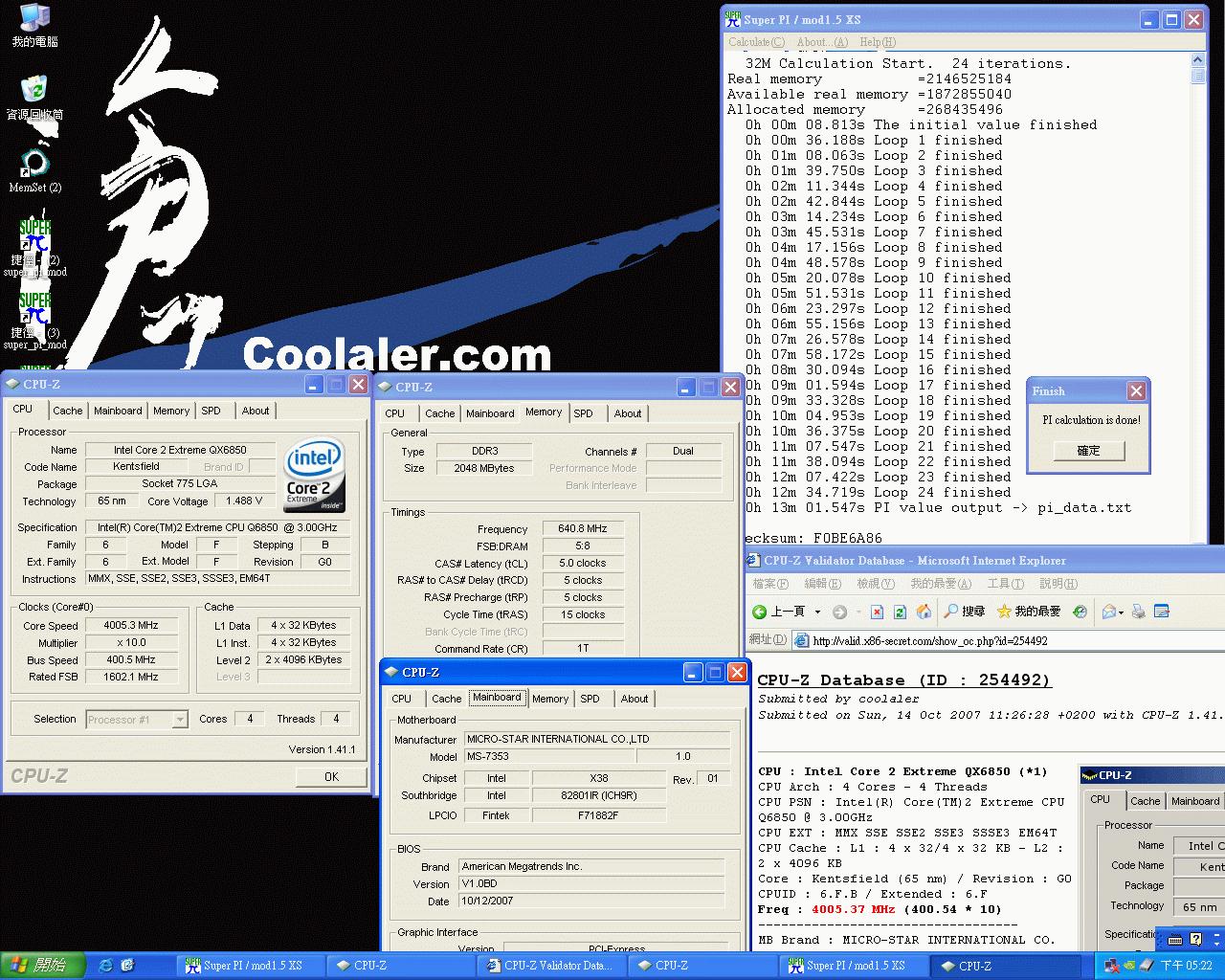
Task: Open the 搜尋 search pane in Internet Explorer
Action: pos(965,612)
